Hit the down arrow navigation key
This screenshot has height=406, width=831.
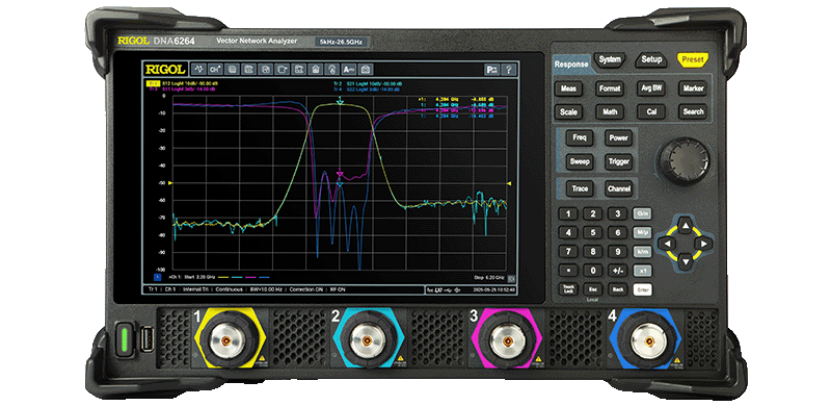point(686,261)
